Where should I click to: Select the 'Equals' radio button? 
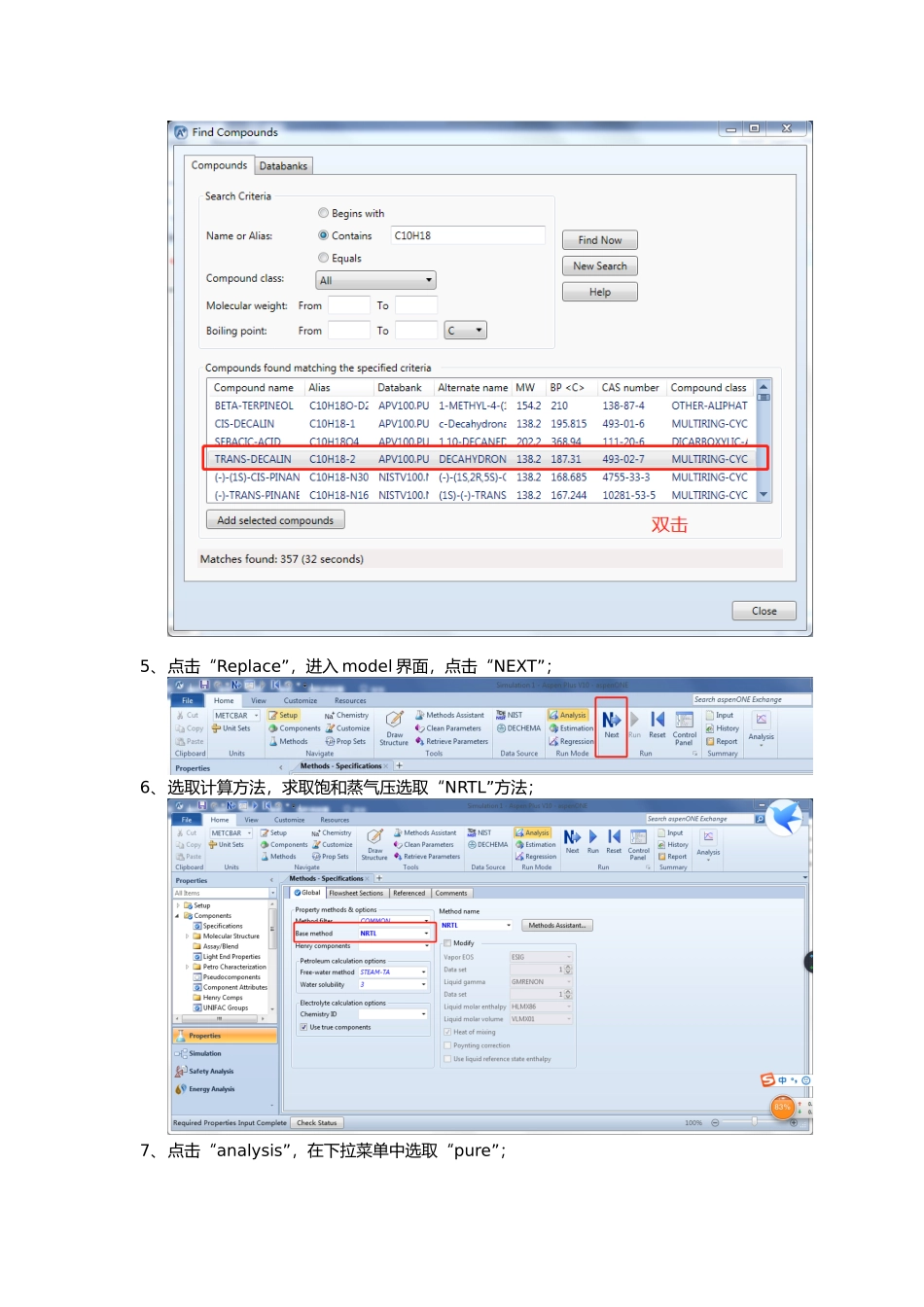pyautogui.click(x=324, y=258)
